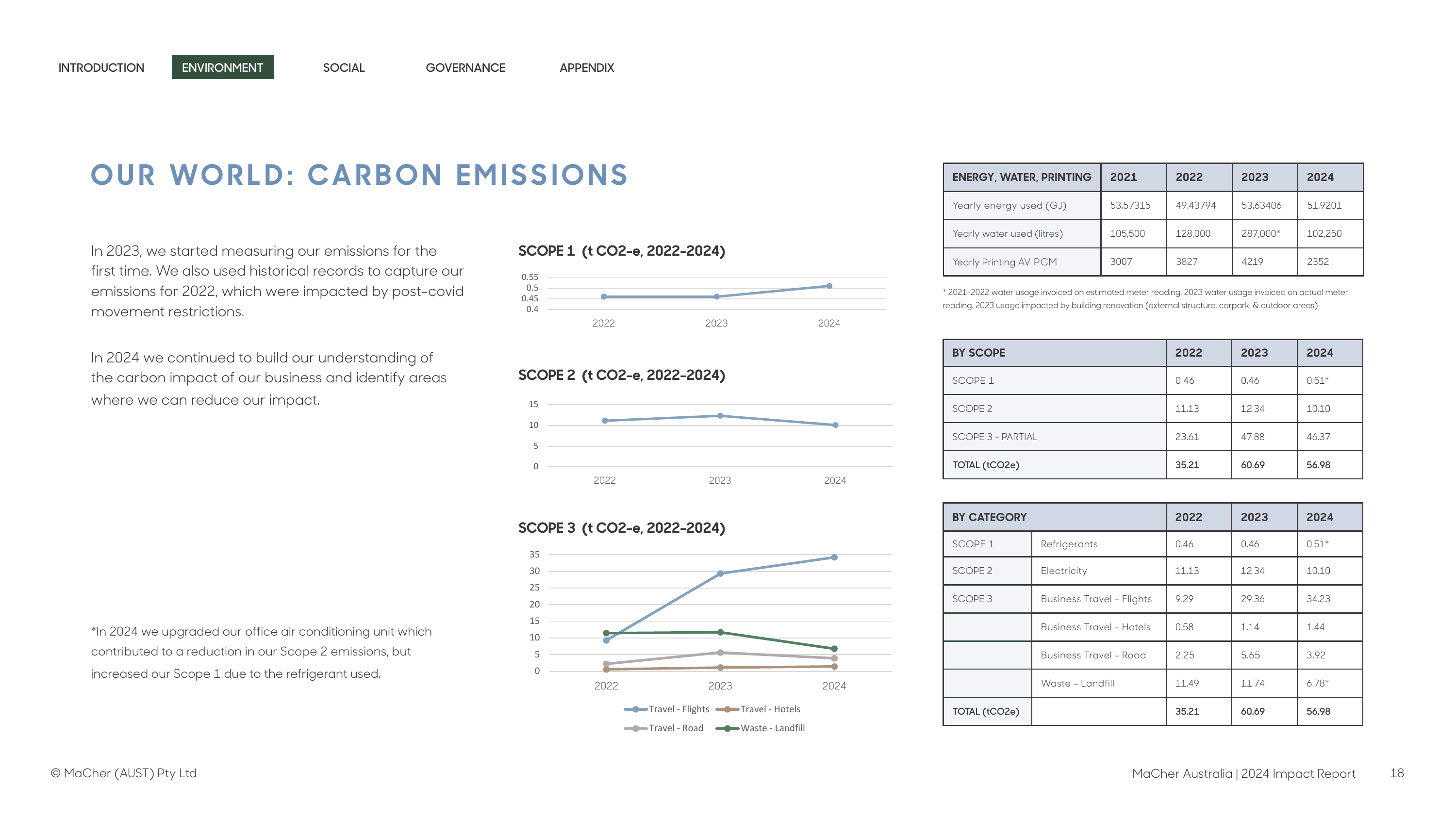Click the BY SCOPE table header
1456x819 pixels.
(x=1054, y=353)
